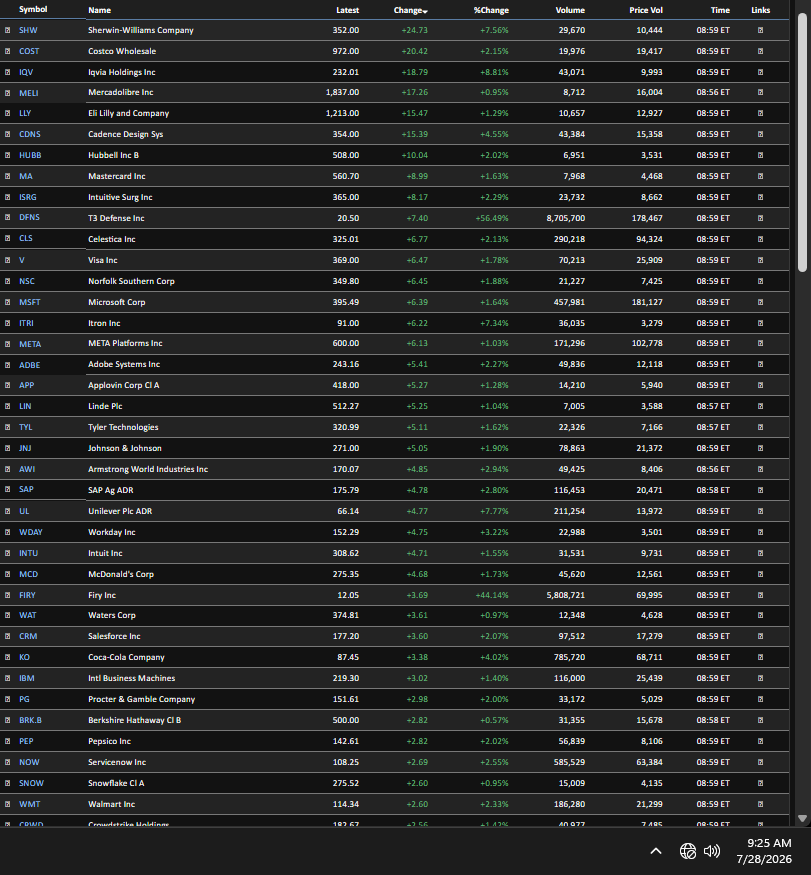
Task: Expand the DFNS row details
Action: 7,218
